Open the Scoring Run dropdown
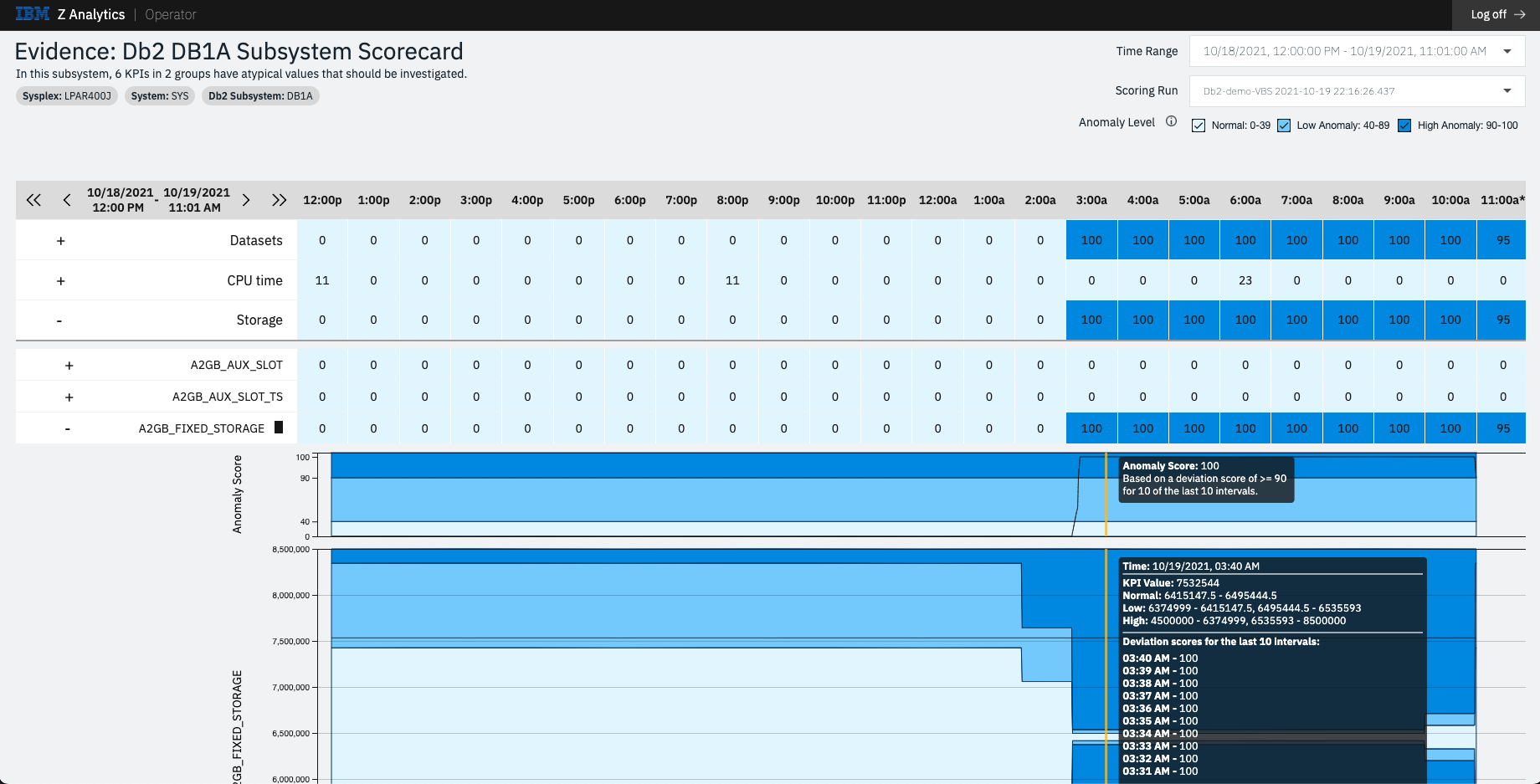The width and height of the screenshot is (1540, 784). (1357, 91)
